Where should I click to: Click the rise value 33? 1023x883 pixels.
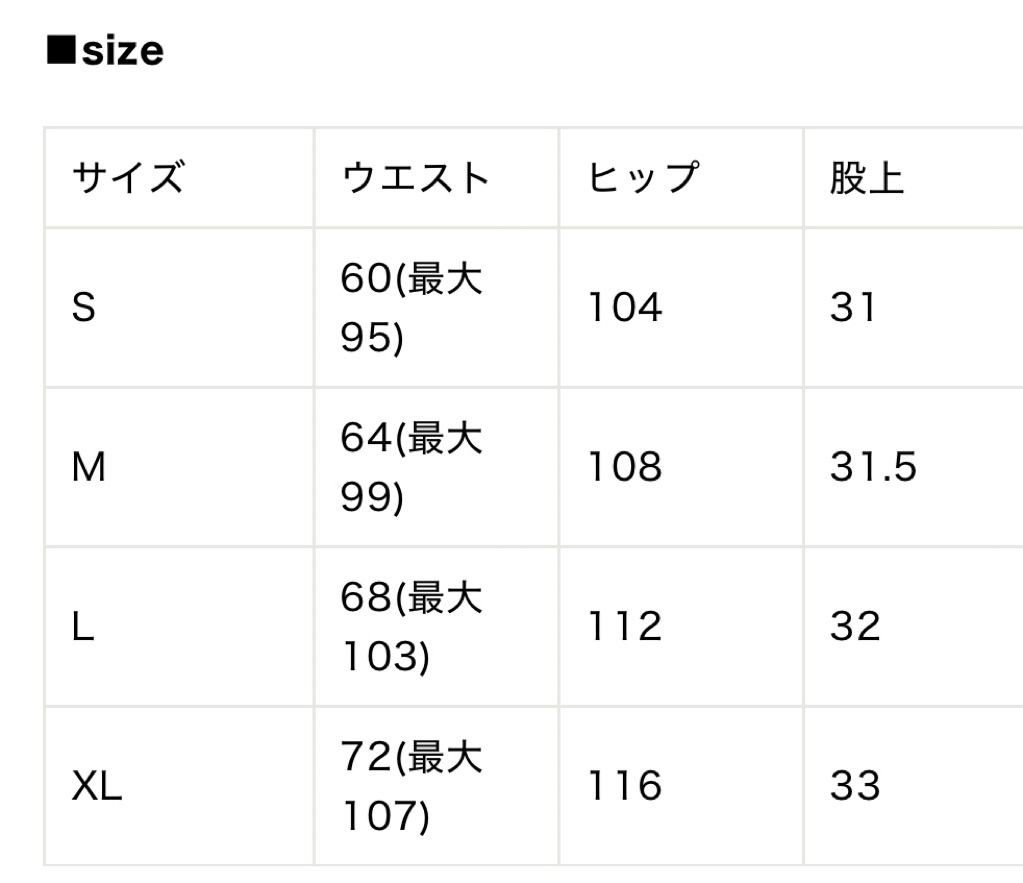855,787
